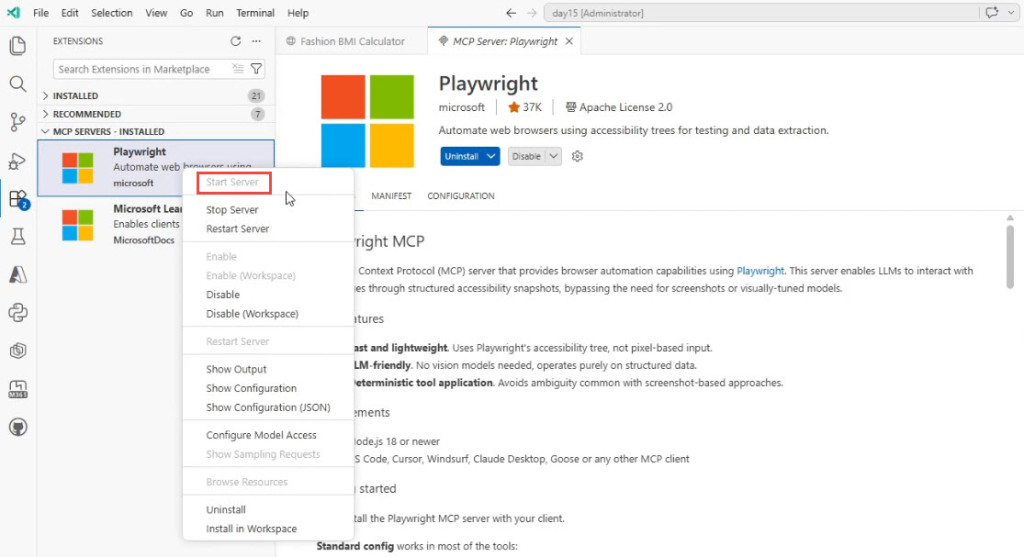Open the chat icon in title bar
Screen dimensions: 1024x557
point(992,12)
